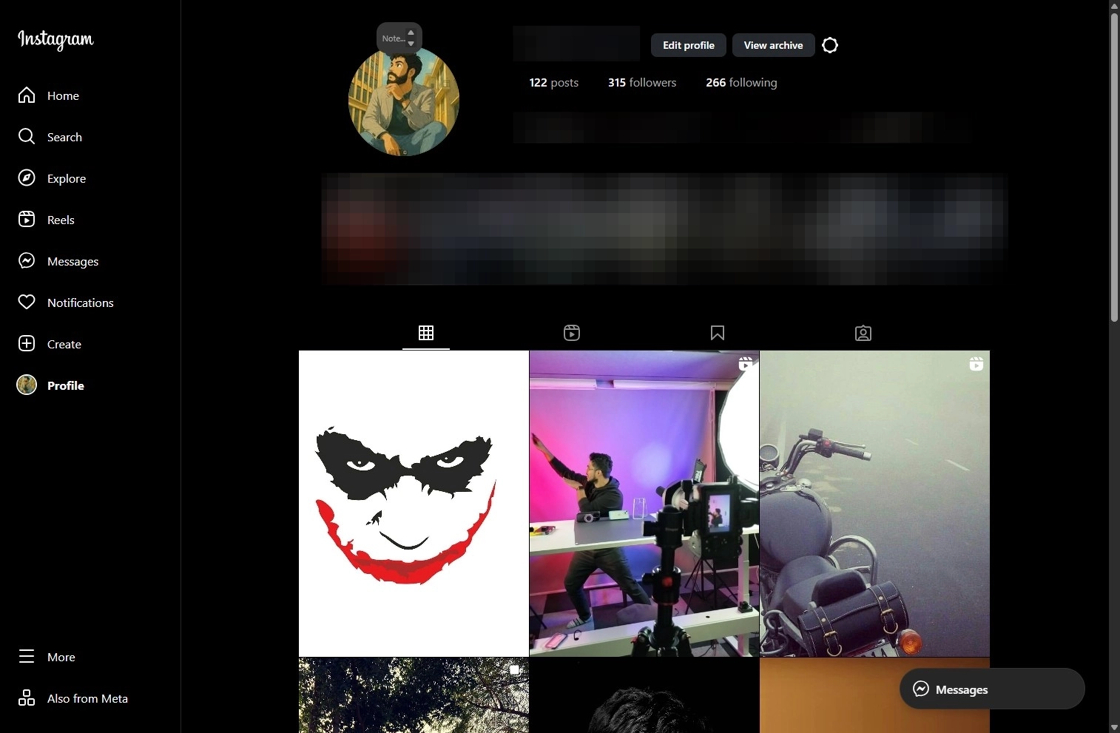This screenshot has width=1120, height=733.
Task: Click the Reels icon in the sidebar
Action: point(26,219)
